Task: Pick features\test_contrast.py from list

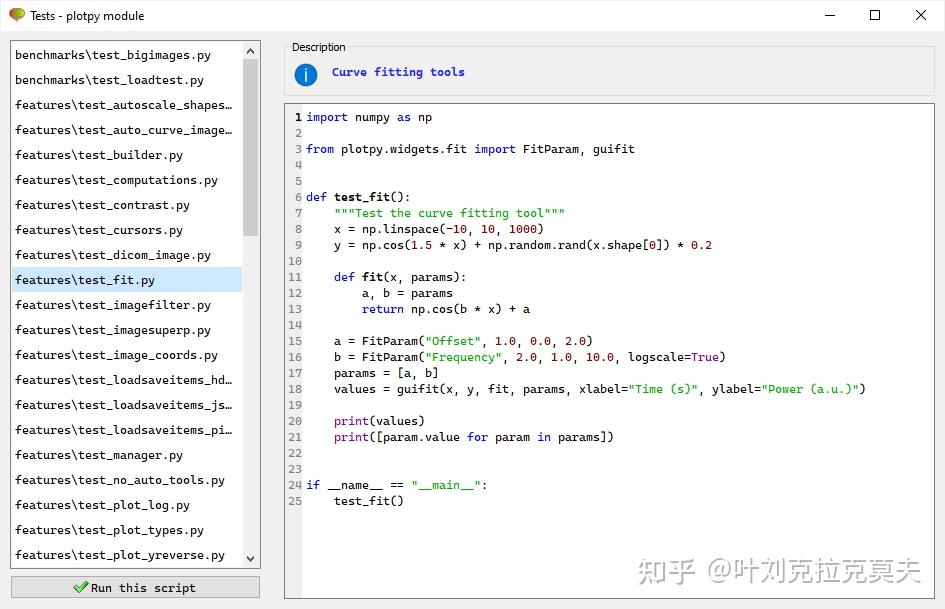Action: [x=127, y=205]
